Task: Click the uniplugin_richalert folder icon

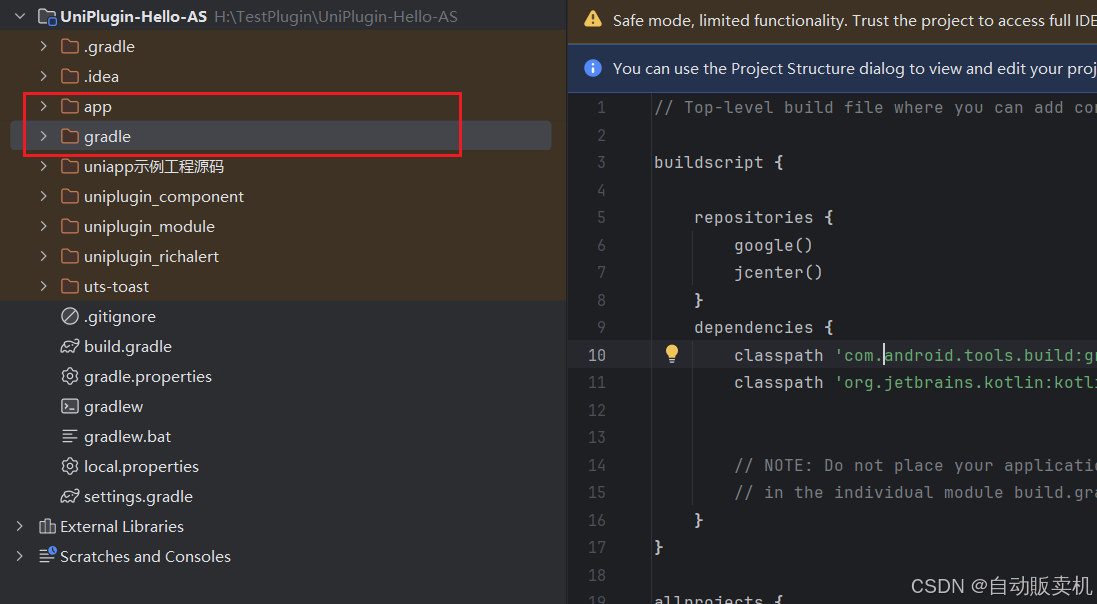Action: [69, 256]
